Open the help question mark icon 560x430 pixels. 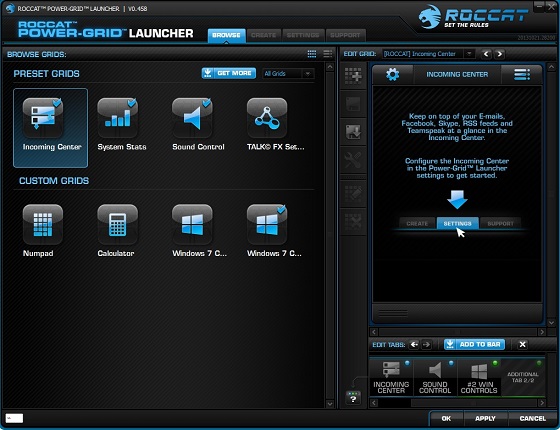pos(353,398)
